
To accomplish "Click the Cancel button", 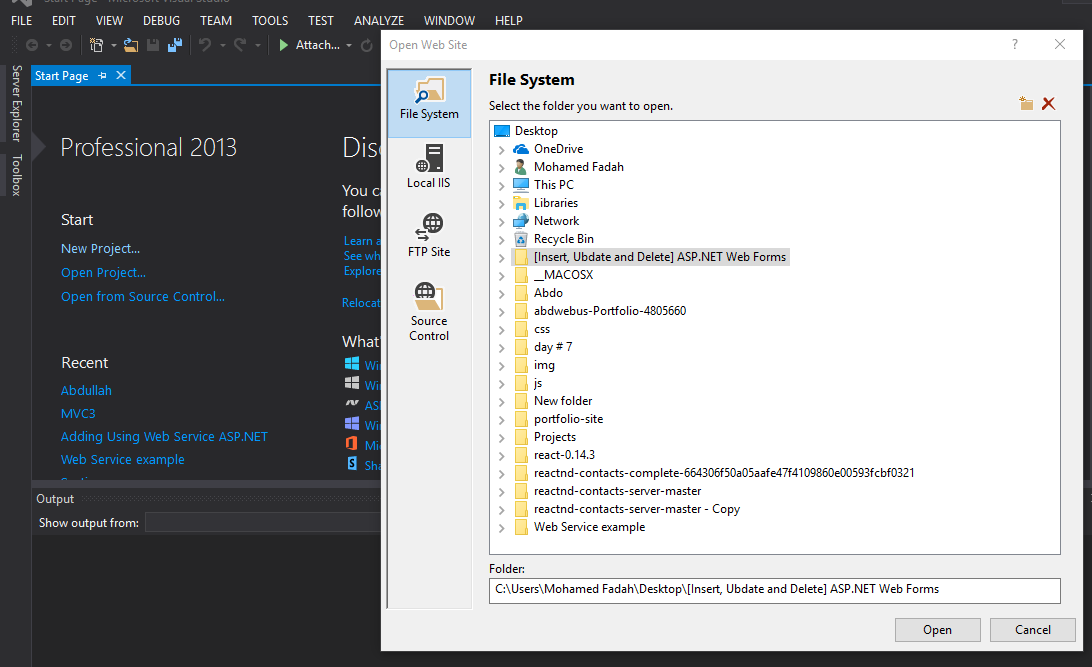I will tap(1033, 629).
